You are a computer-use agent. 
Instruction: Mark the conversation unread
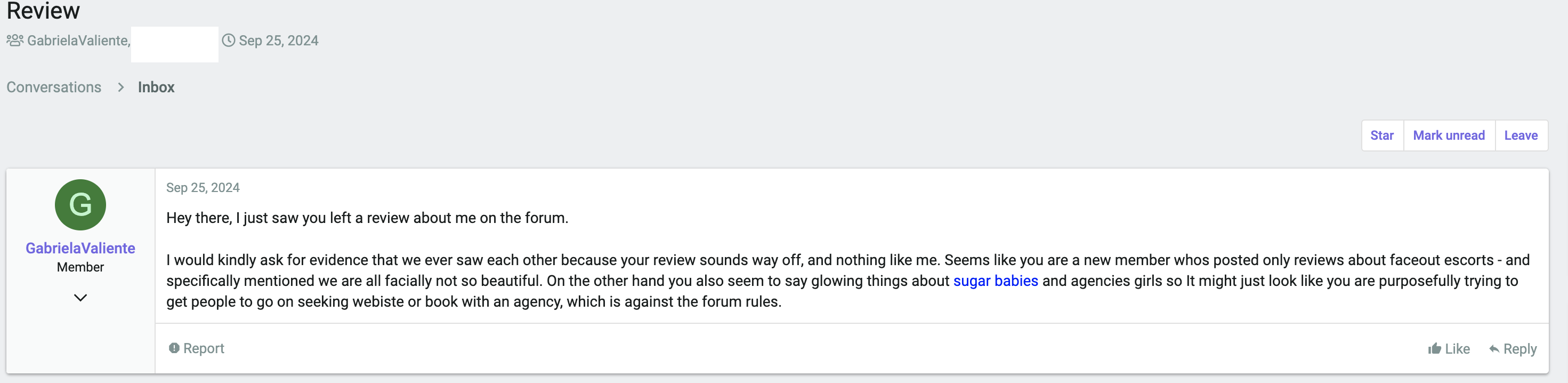tap(1449, 136)
